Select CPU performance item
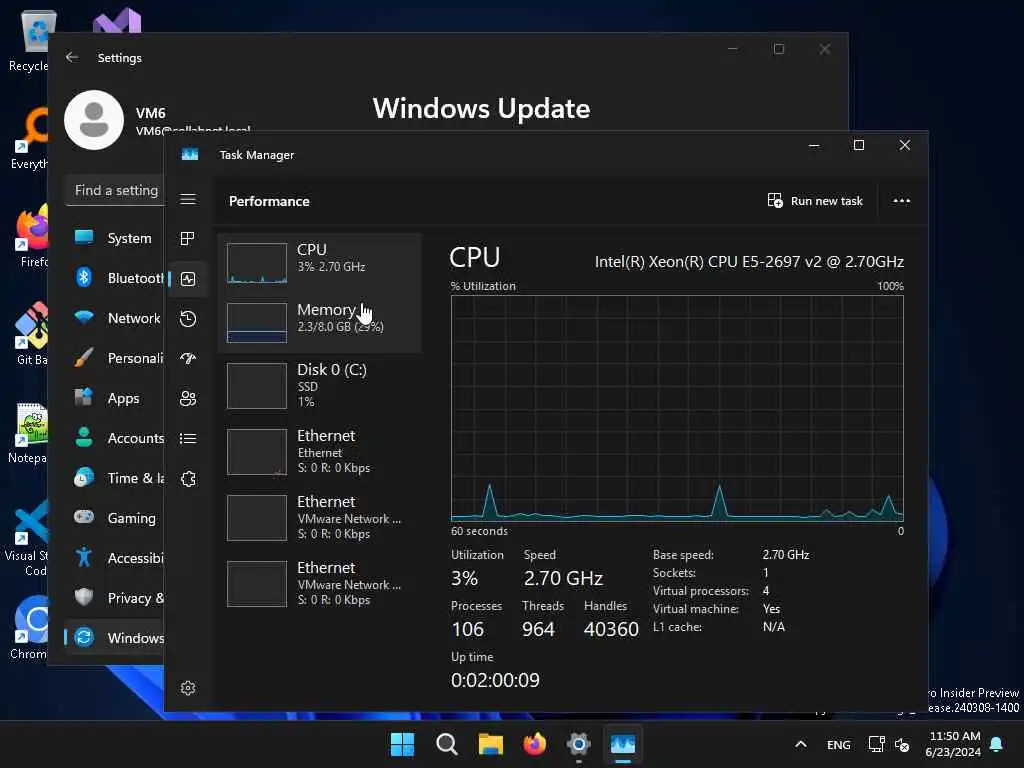The width and height of the screenshot is (1024, 768). tap(320, 263)
